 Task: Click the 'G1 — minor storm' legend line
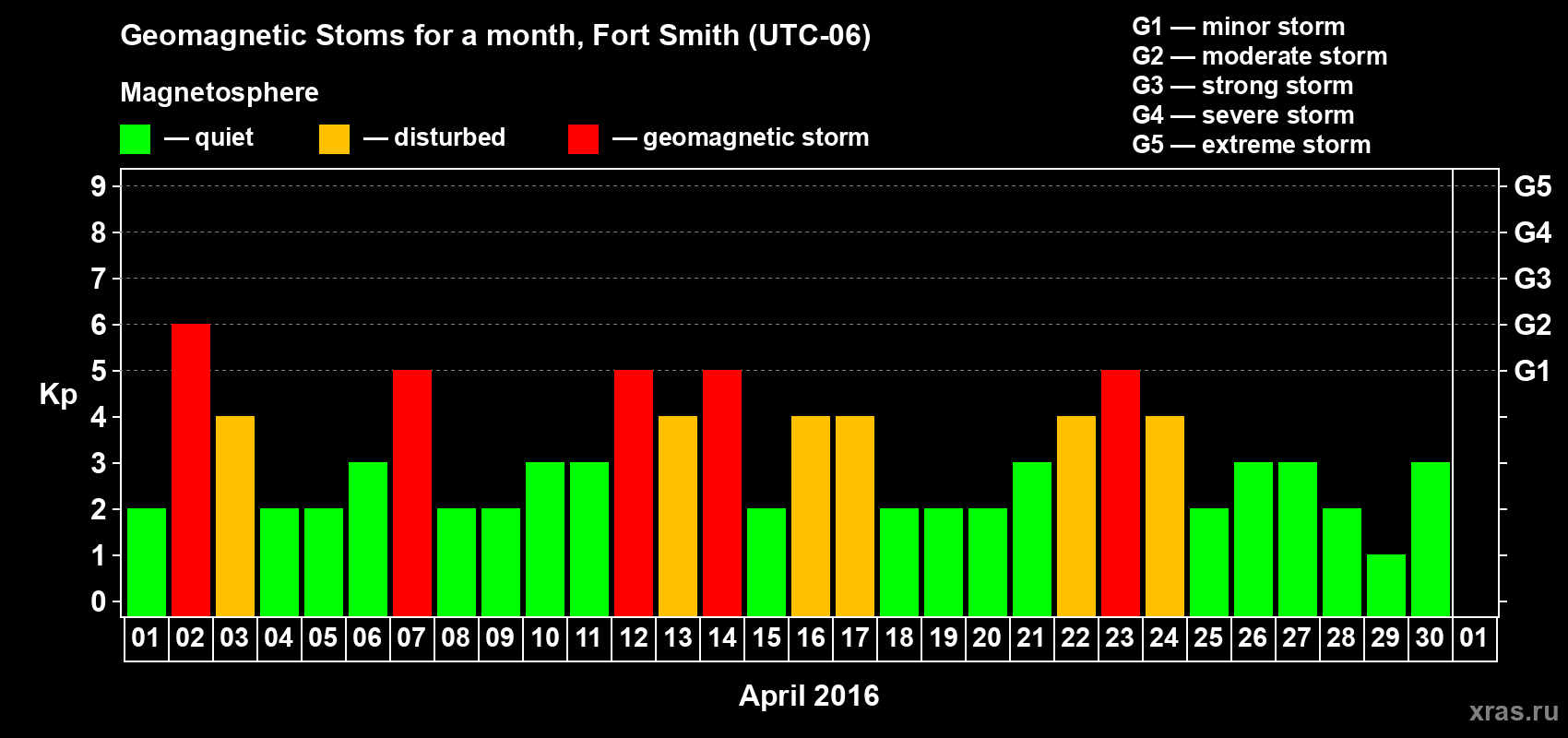tap(1239, 27)
